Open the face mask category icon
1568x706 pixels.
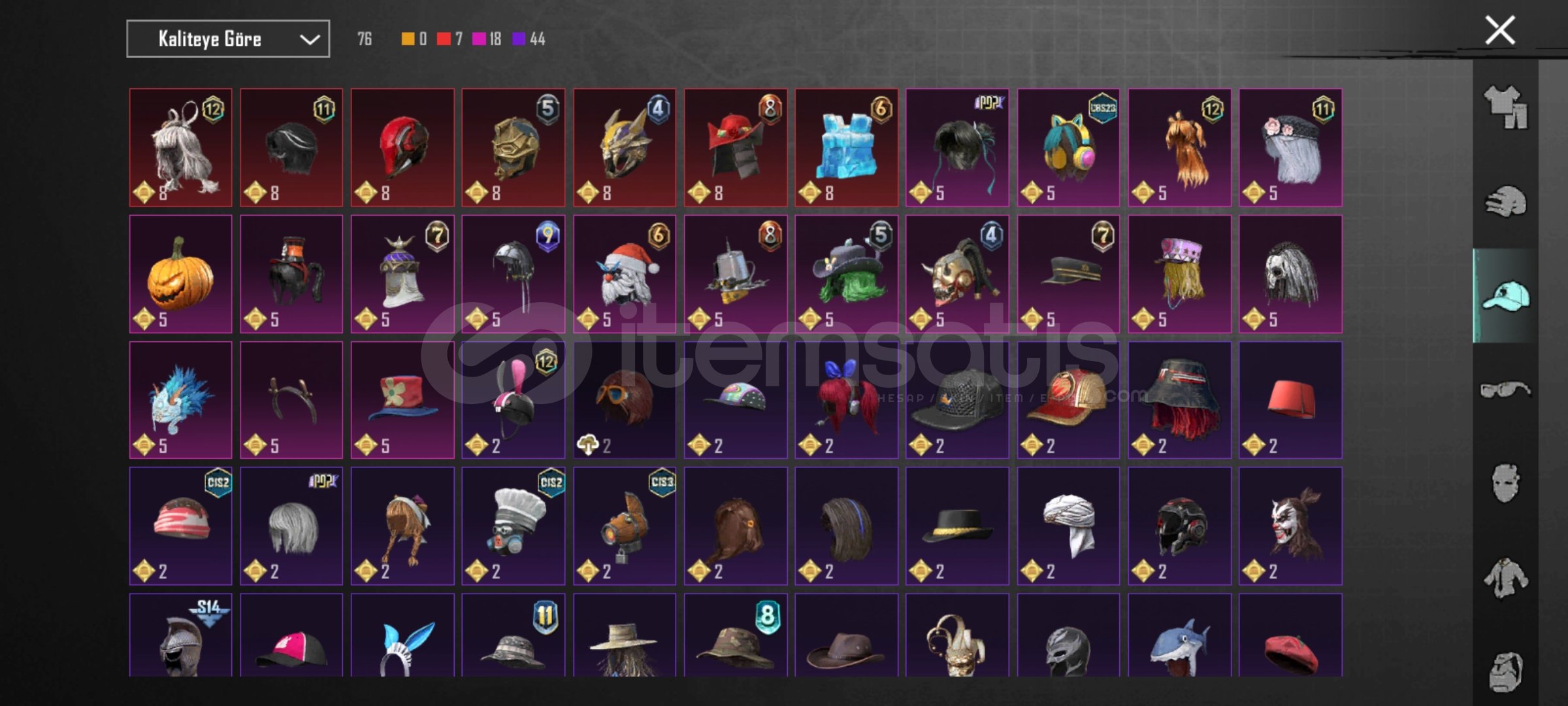tap(1506, 484)
